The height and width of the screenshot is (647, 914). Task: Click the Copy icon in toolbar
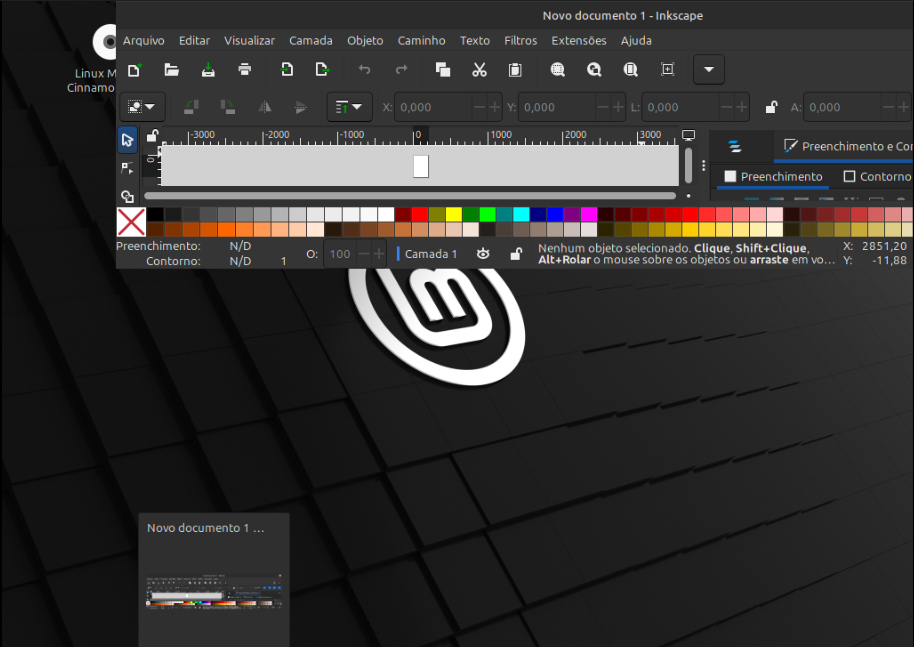[x=443, y=70]
